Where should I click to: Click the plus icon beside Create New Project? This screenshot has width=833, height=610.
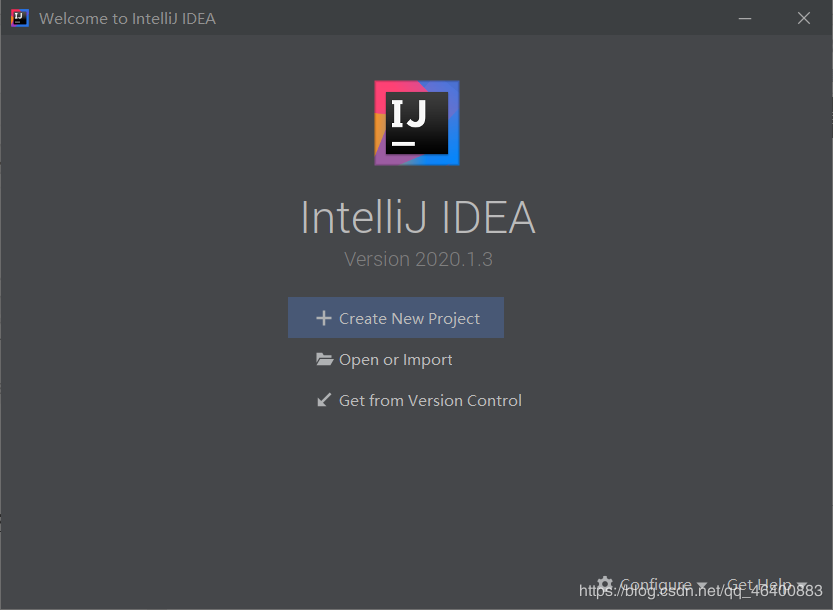click(323, 318)
